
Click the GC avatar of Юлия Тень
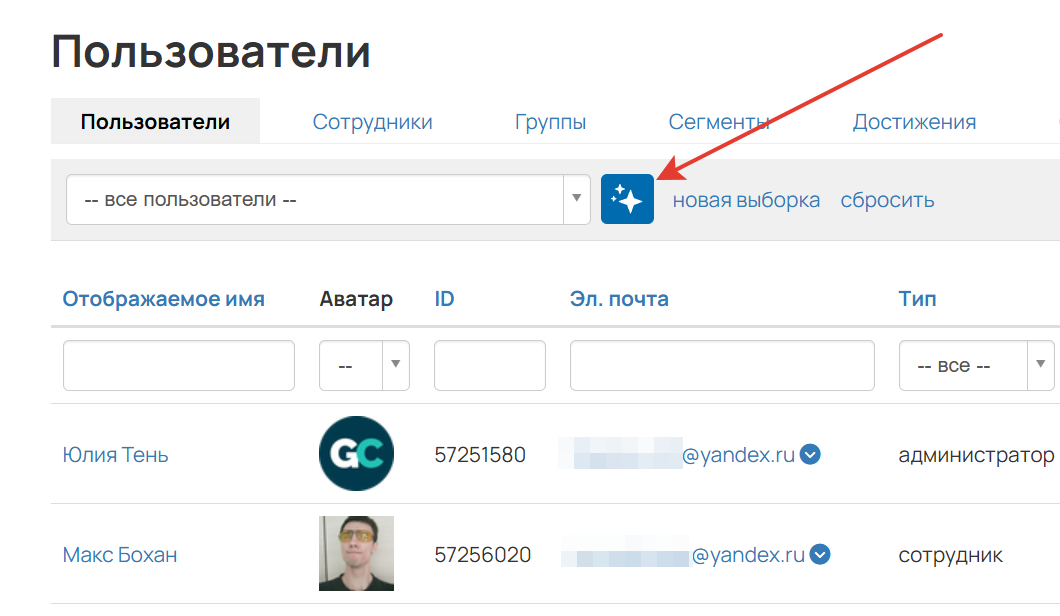click(x=356, y=453)
